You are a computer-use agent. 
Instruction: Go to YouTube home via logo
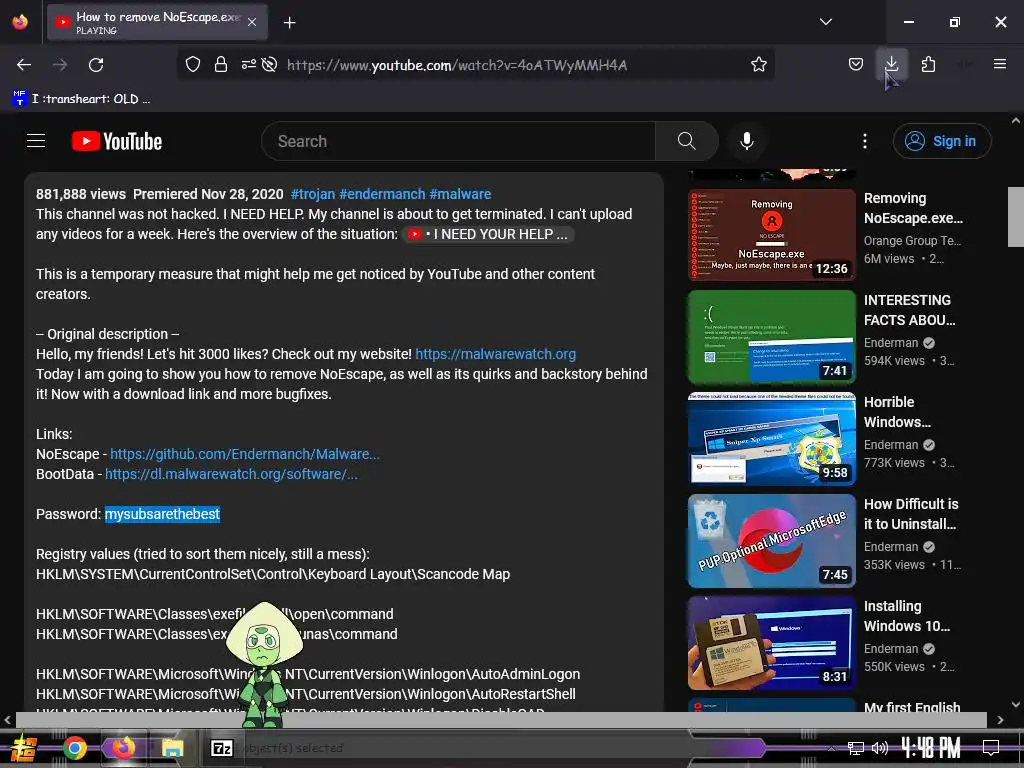click(117, 141)
